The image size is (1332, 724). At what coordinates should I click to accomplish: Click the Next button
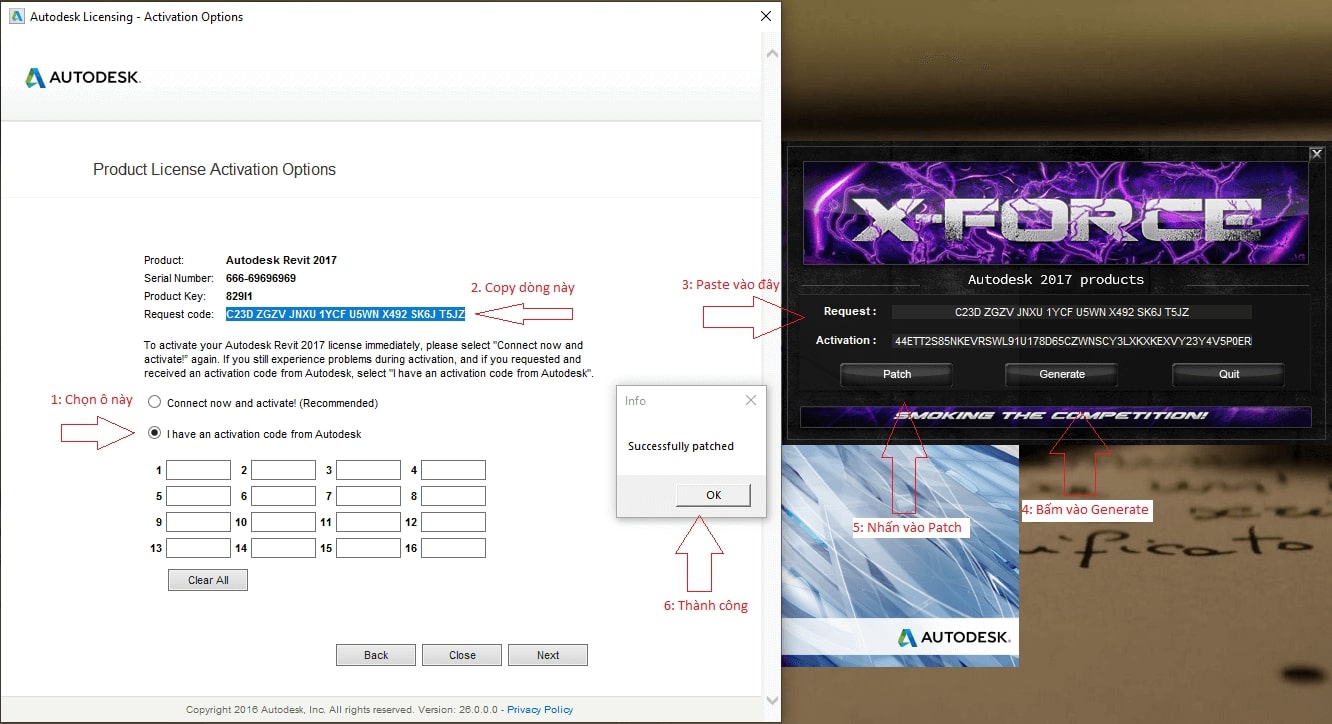coord(547,655)
